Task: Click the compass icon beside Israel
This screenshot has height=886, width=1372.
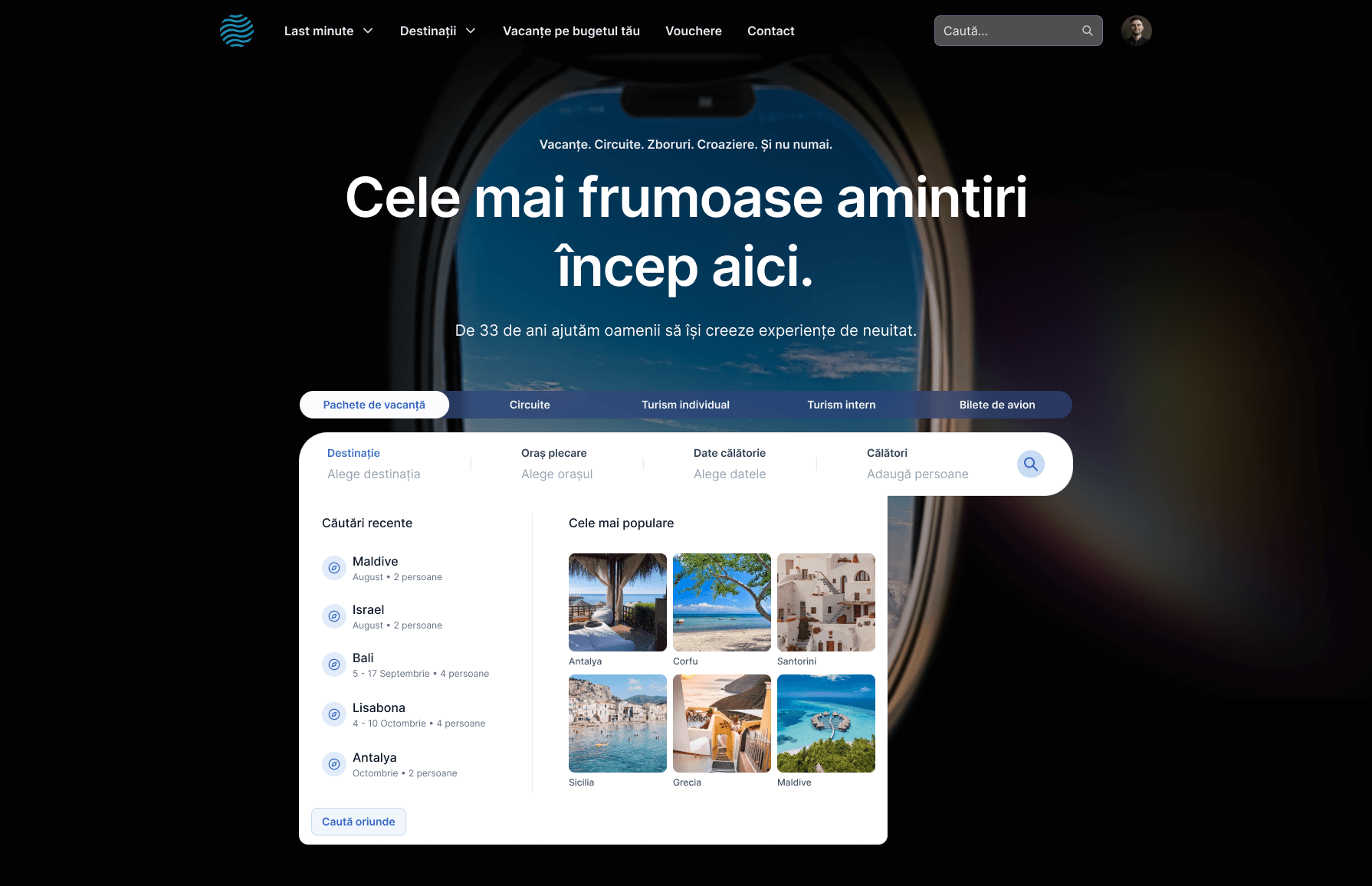Action: [x=334, y=616]
